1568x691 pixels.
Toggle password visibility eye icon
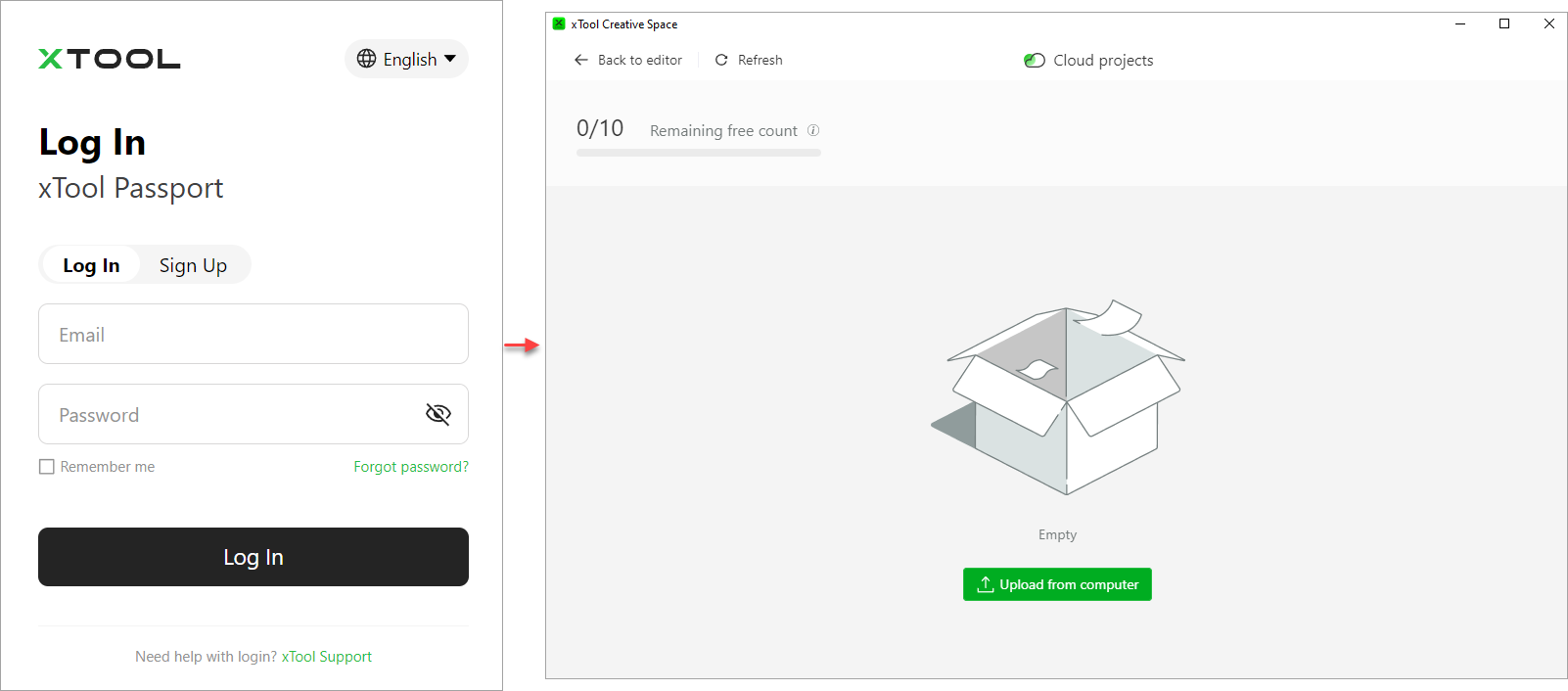(438, 414)
